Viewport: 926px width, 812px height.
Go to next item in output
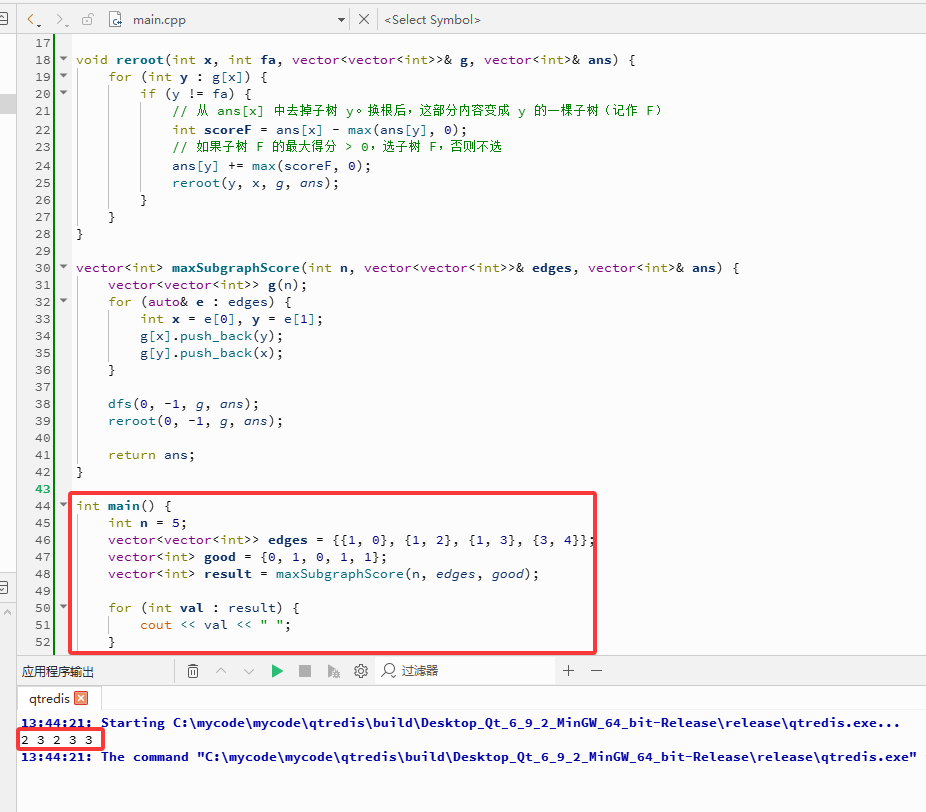[249, 671]
